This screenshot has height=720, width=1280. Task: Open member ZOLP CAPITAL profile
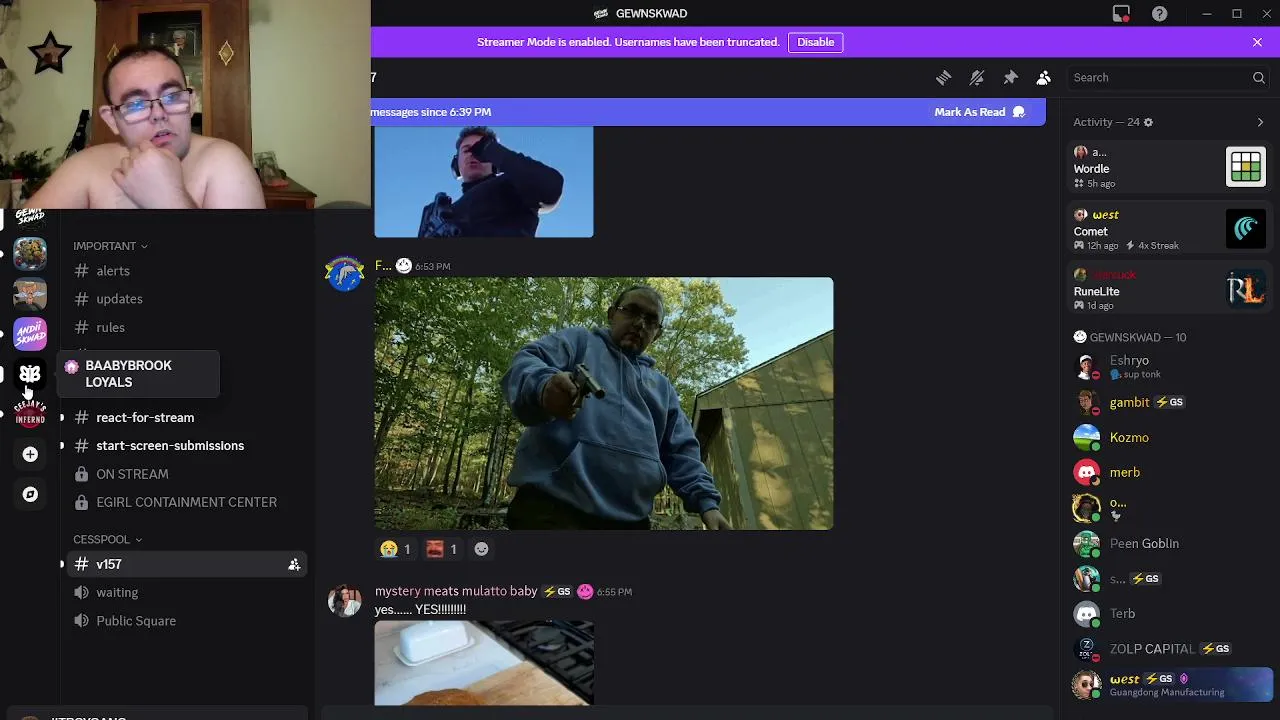(1169, 648)
